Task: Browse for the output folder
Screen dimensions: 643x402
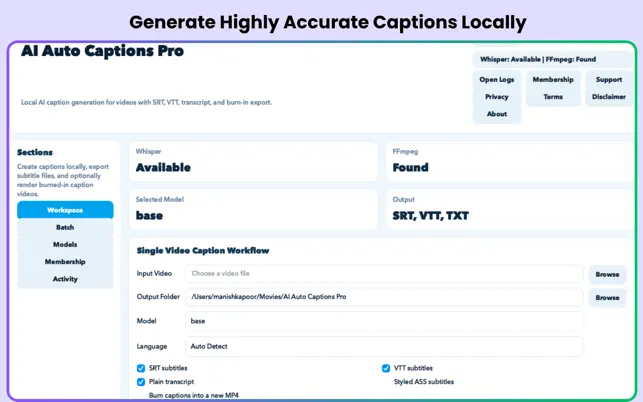Action: (607, 298)
